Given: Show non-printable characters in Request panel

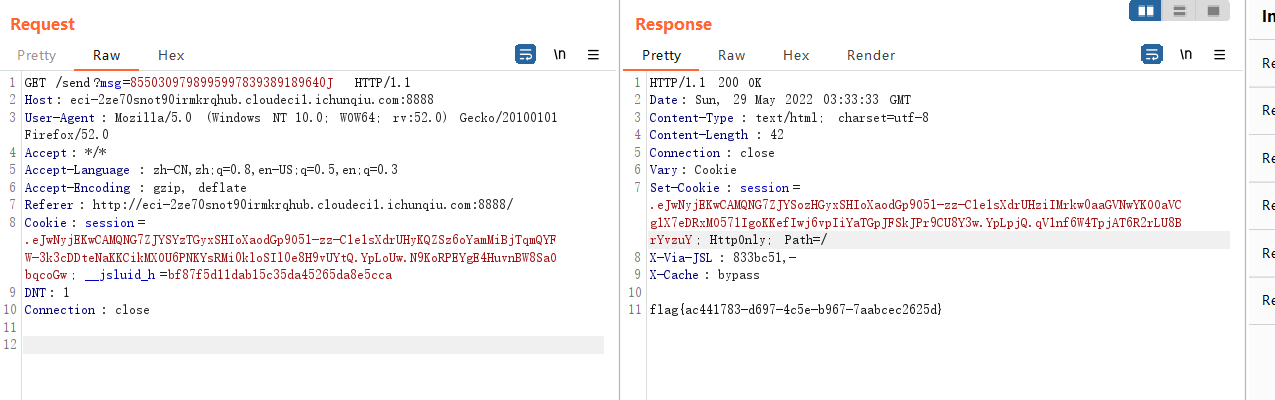Looking at the screenshot, I should point(560,55).
